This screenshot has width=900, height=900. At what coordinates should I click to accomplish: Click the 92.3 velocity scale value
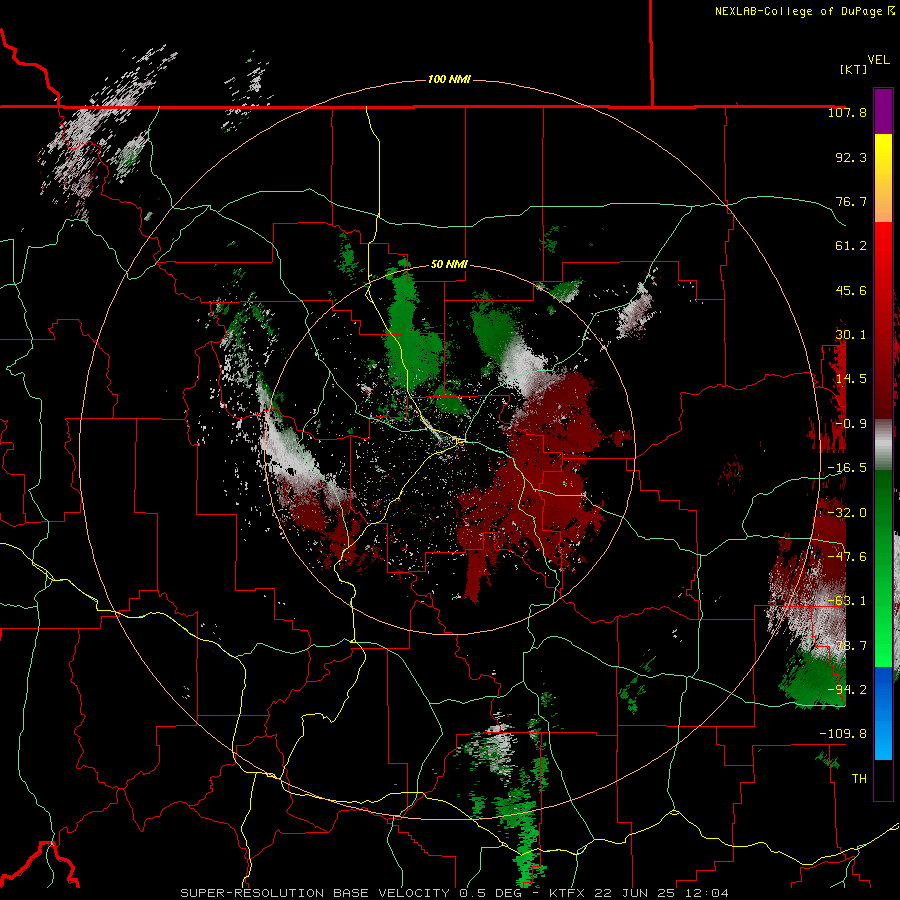[x=851, y=157]
